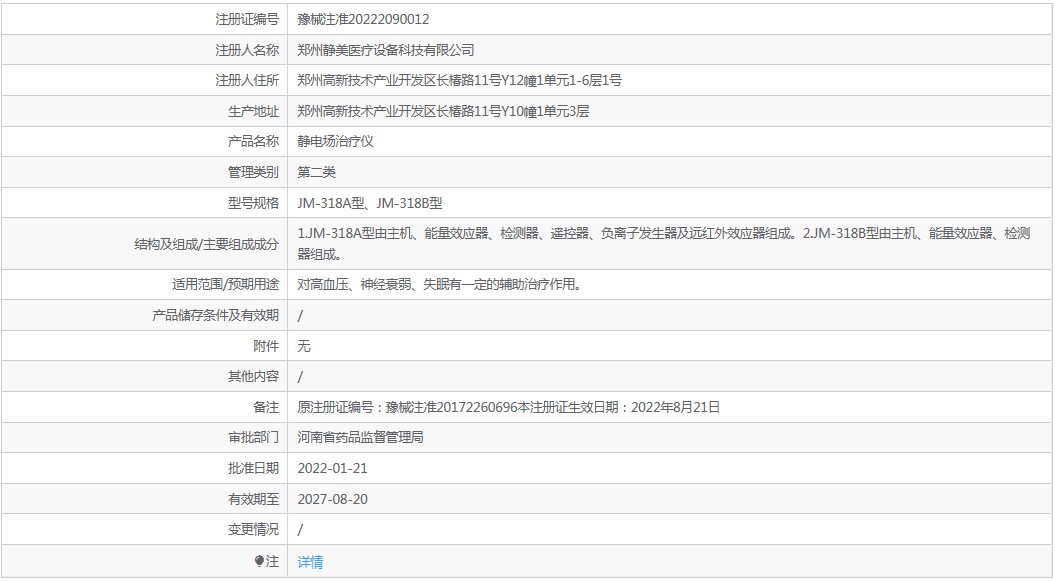Screen dimensions: 1055x581
Task: Click the 附件 value 无
Action: pos(304,346)
